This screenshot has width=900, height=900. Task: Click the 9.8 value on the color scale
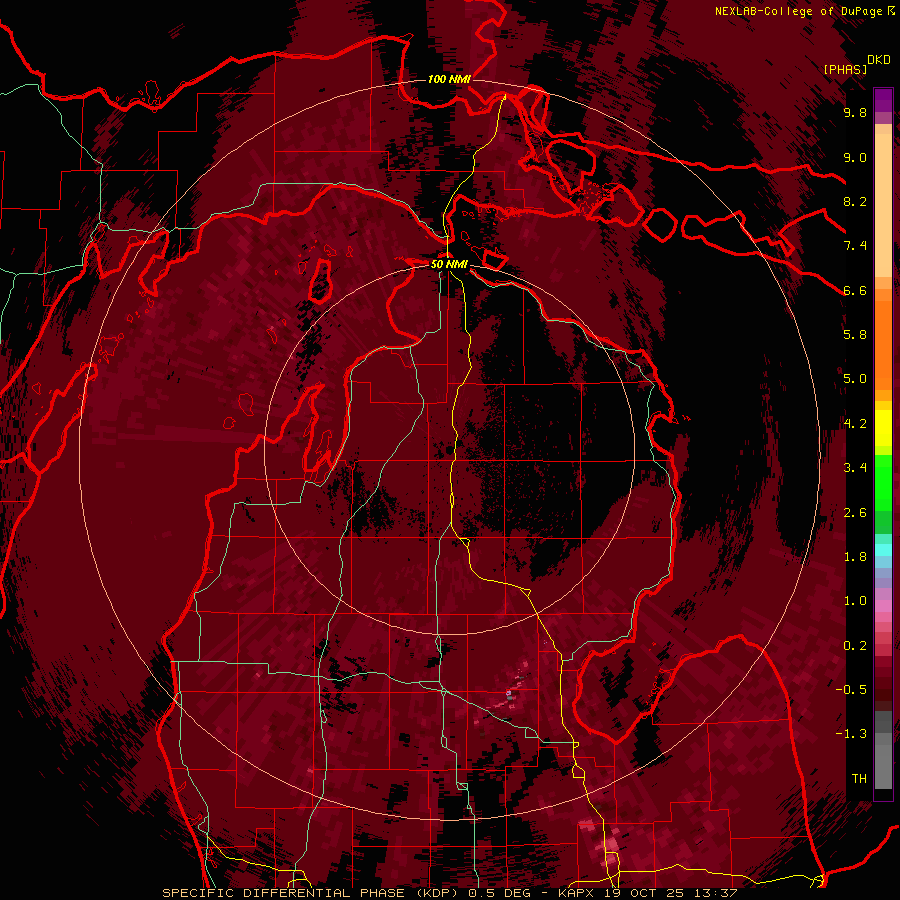(855, 112)
